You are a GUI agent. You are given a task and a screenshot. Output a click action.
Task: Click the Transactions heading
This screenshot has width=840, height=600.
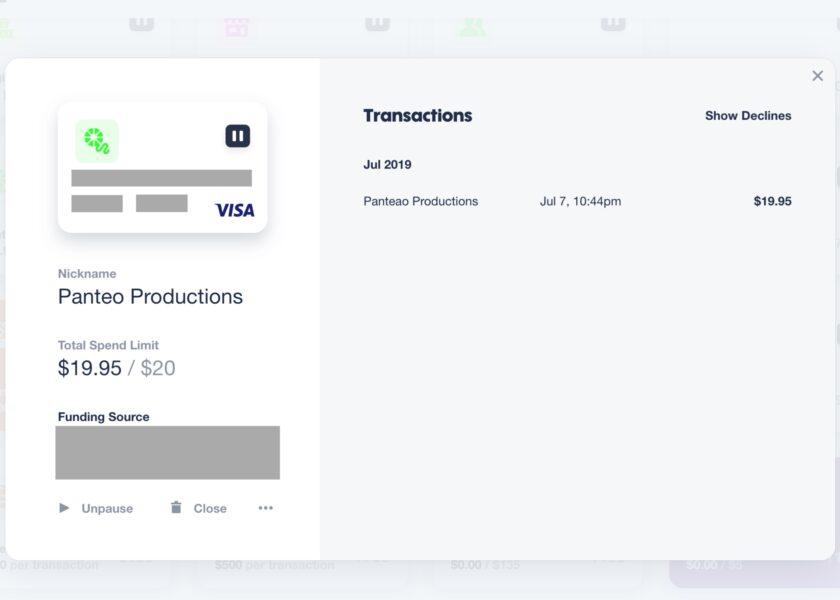click(418, 116)
